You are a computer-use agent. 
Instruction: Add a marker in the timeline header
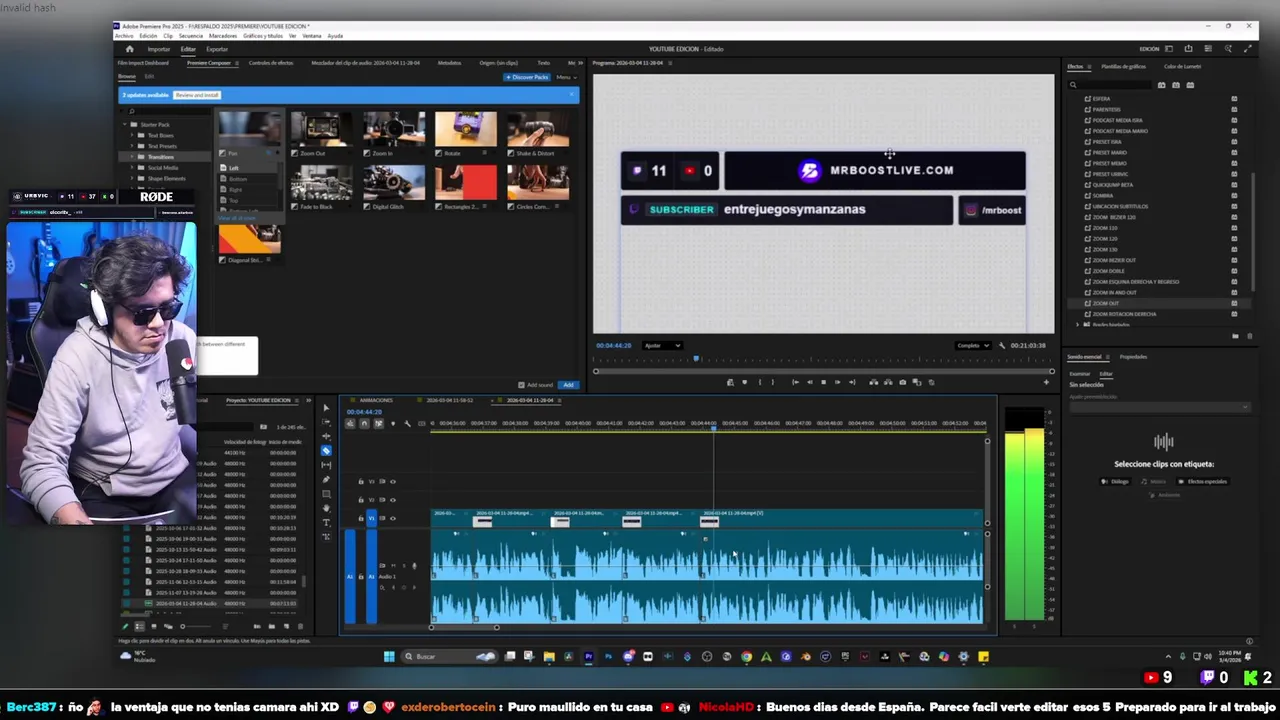(x=392, y=424)
